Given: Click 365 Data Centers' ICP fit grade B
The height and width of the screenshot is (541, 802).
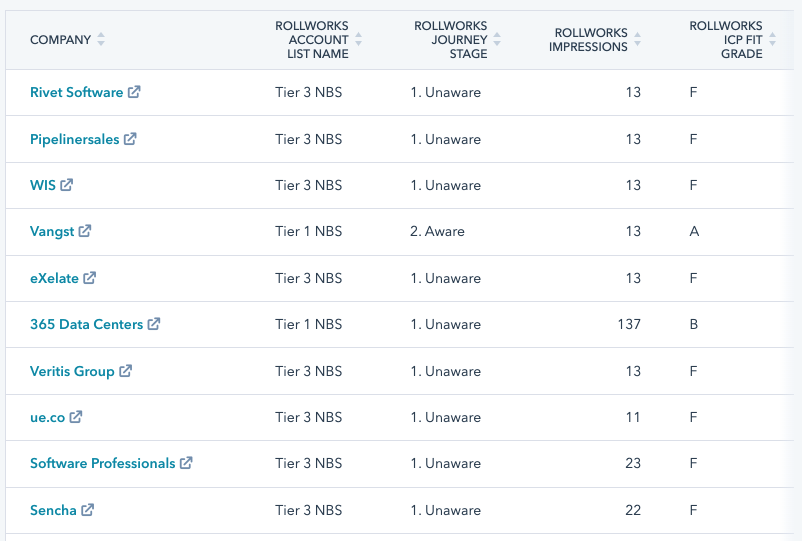Looking at the screenshot, I should [x=694, y=324].
